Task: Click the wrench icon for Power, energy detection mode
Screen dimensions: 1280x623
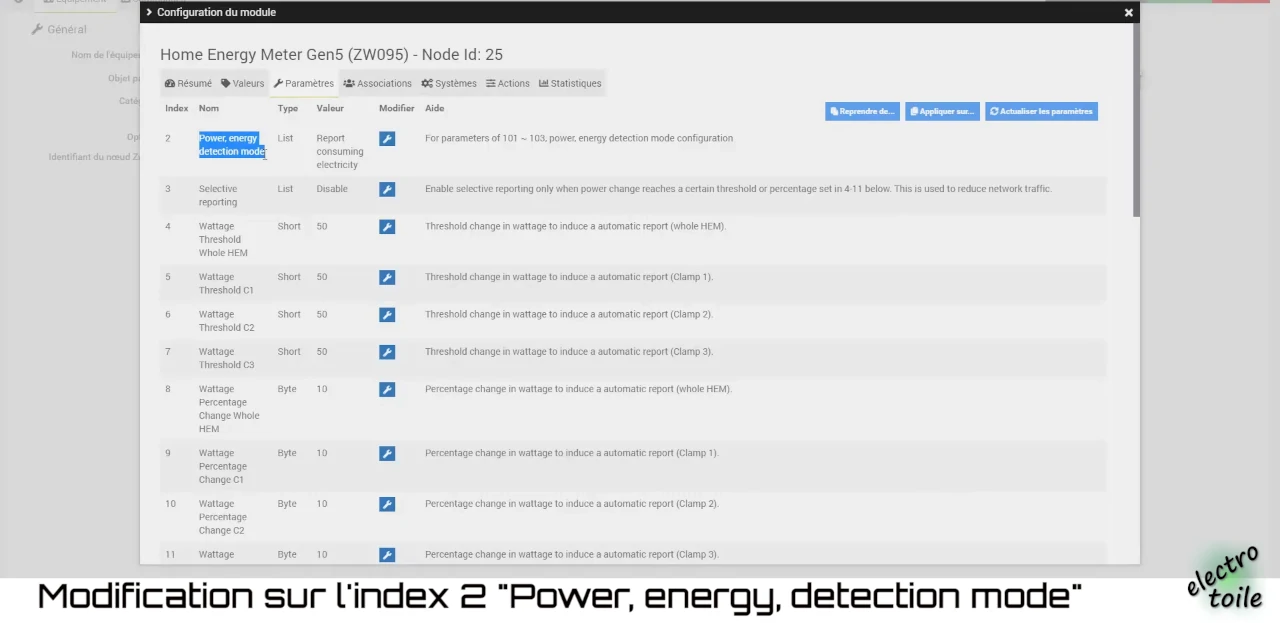Action: [x=387, y=139]
